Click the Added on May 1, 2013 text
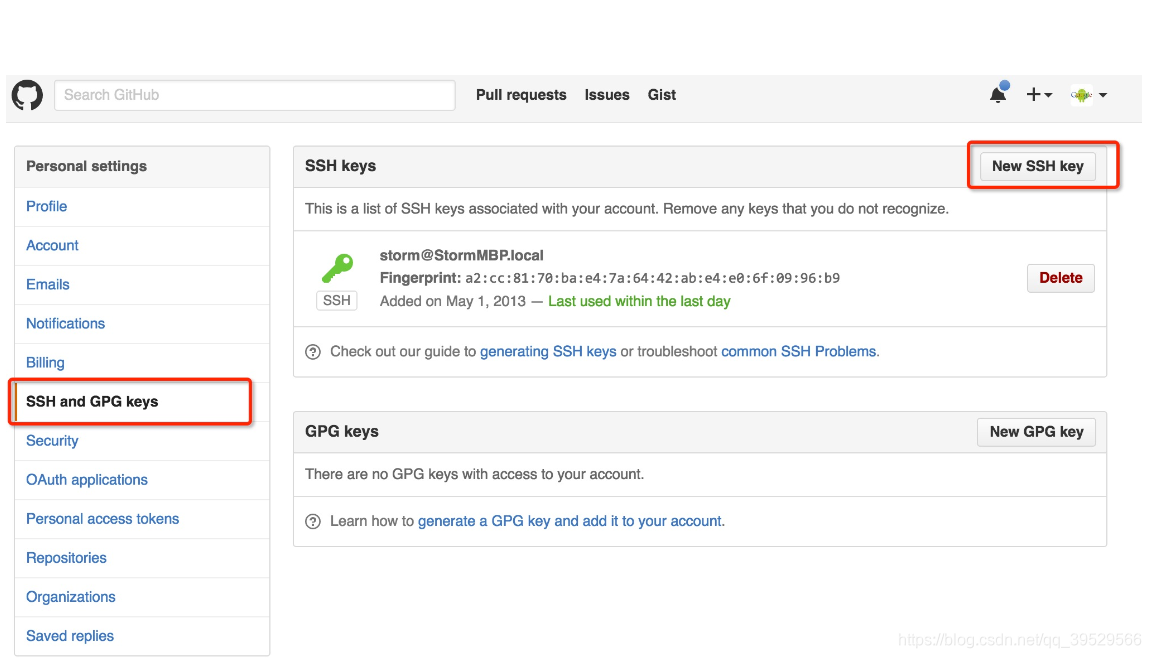This screenshot has width=1151, height=658. [x=452, y=301]
